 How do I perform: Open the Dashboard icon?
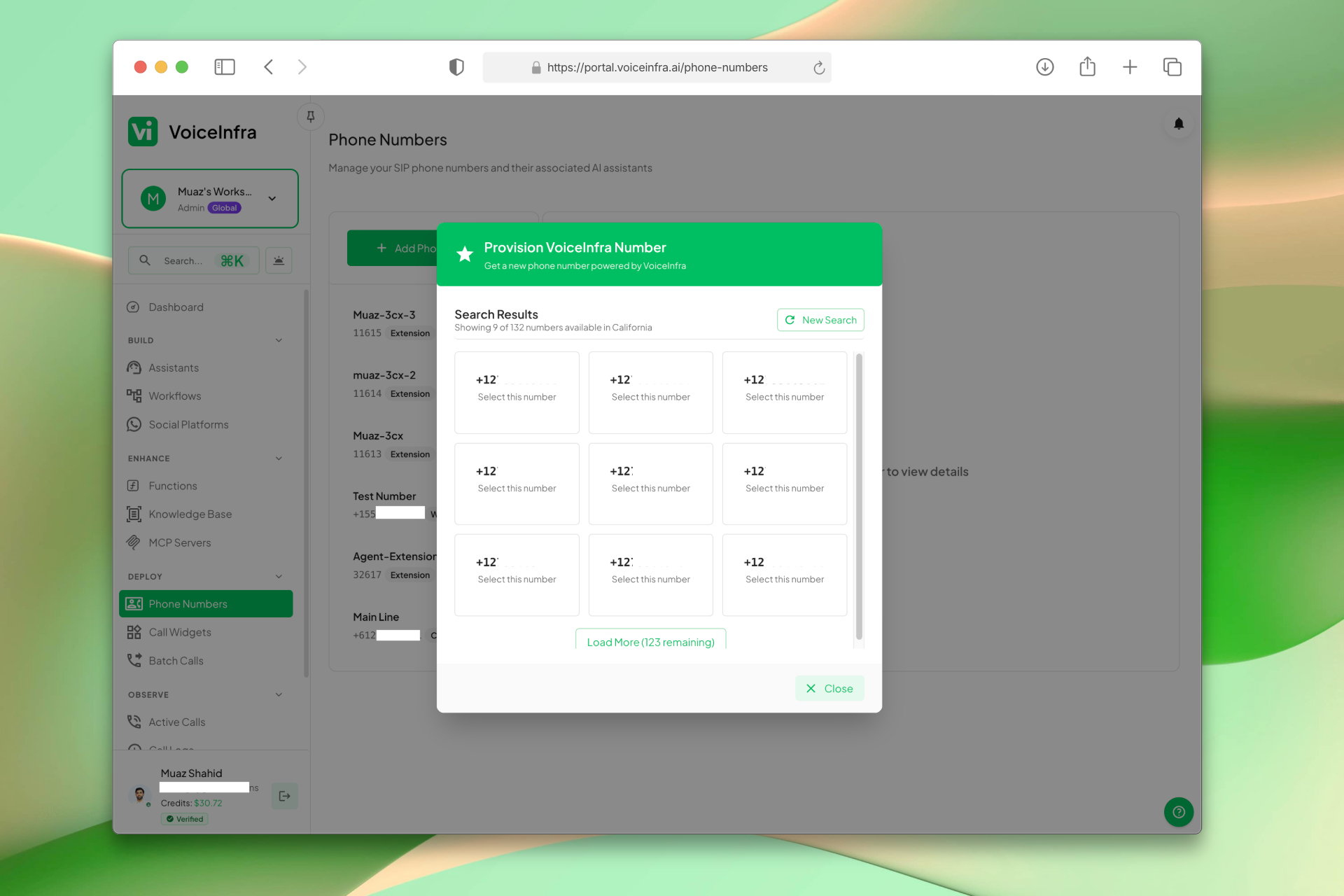click(x=133, y=307)
